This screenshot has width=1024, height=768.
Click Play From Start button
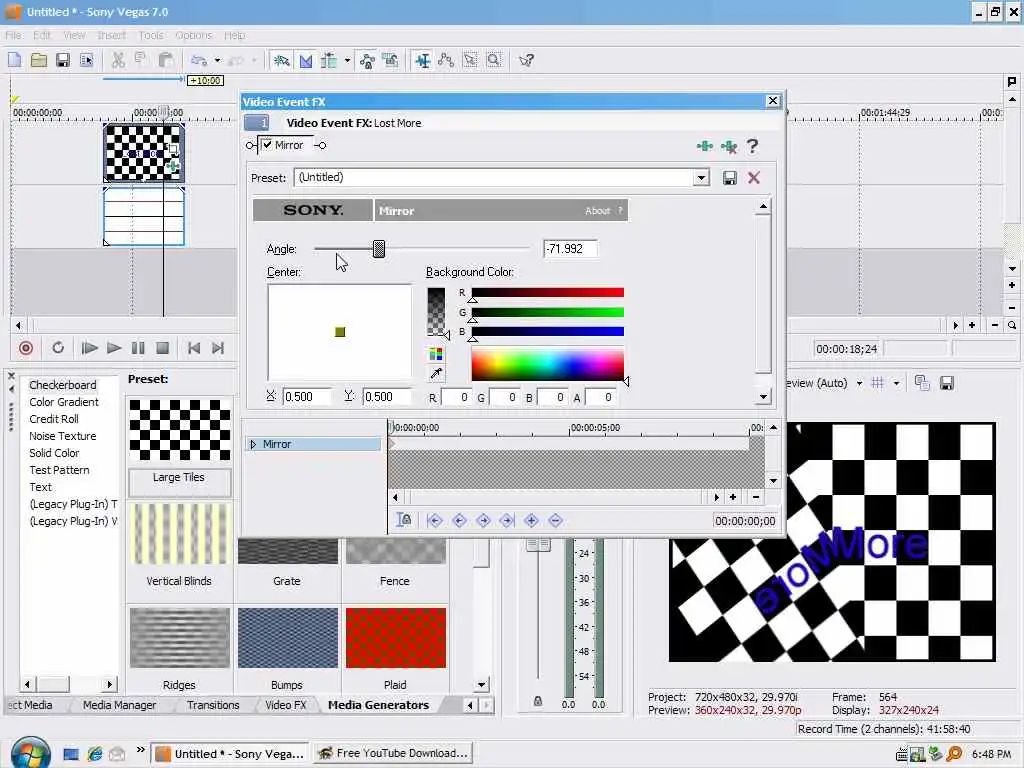pos(89,348)
